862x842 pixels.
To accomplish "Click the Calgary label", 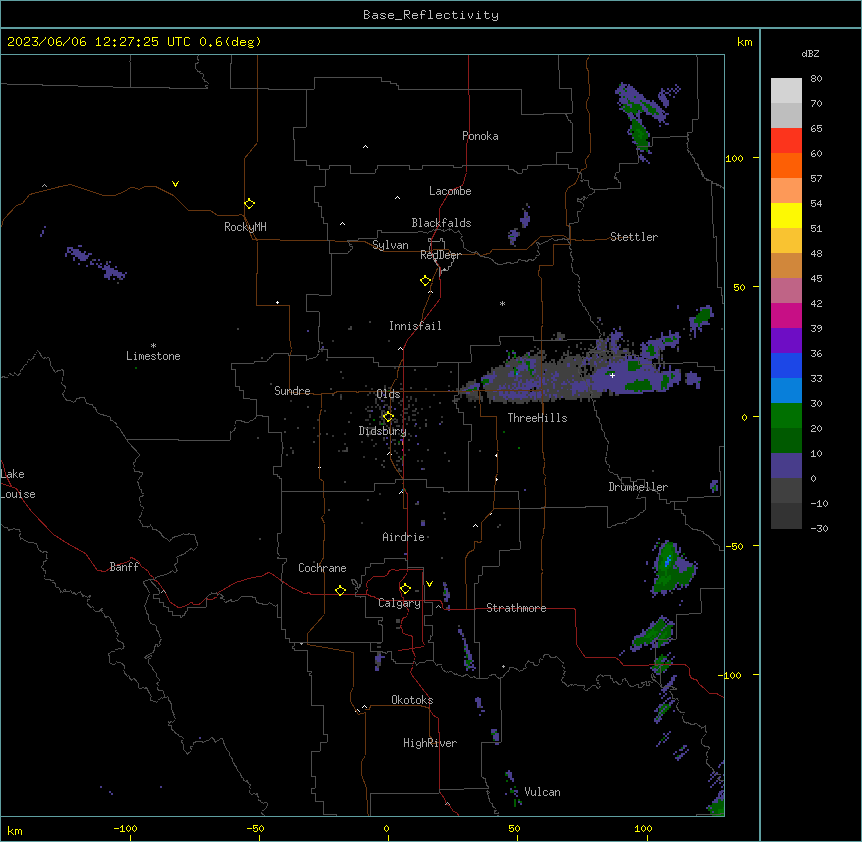I will tap(399, 603).
